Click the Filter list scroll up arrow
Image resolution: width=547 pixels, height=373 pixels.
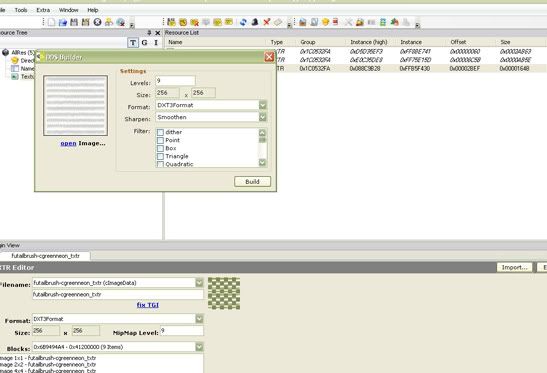point(262,133)
